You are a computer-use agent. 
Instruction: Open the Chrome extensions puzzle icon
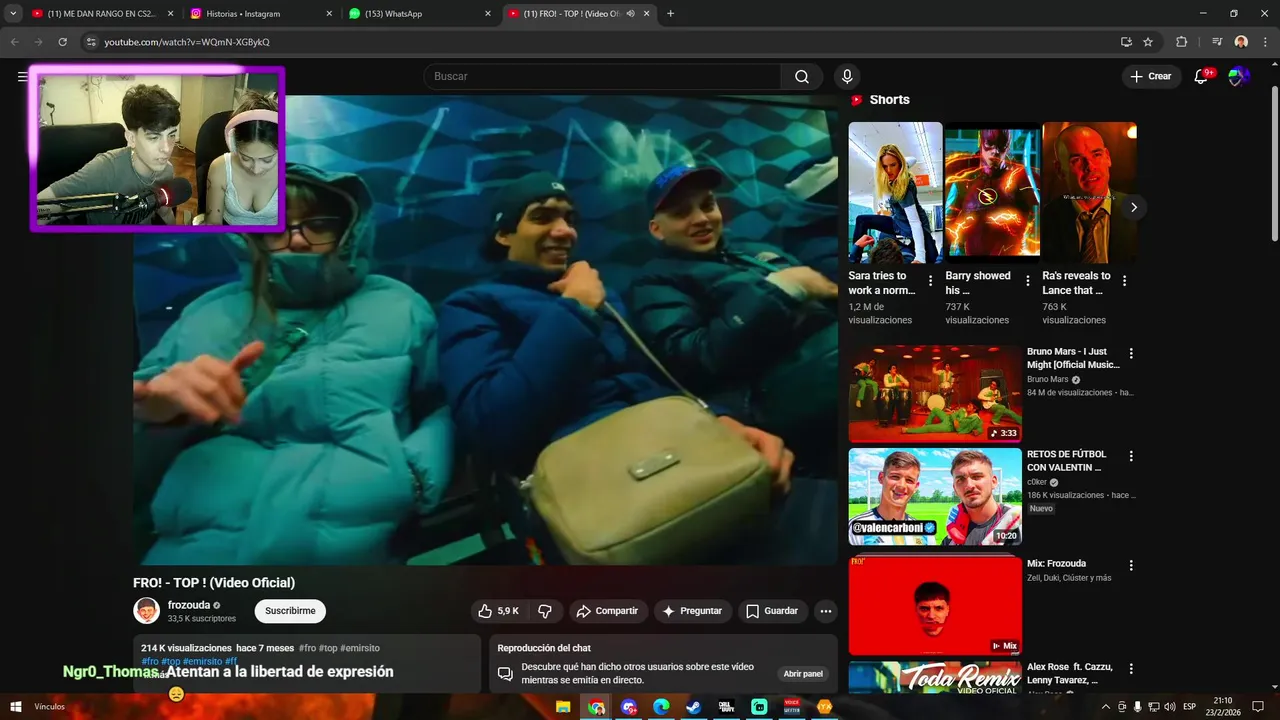pyautogui.click(x=1181, y=42)
